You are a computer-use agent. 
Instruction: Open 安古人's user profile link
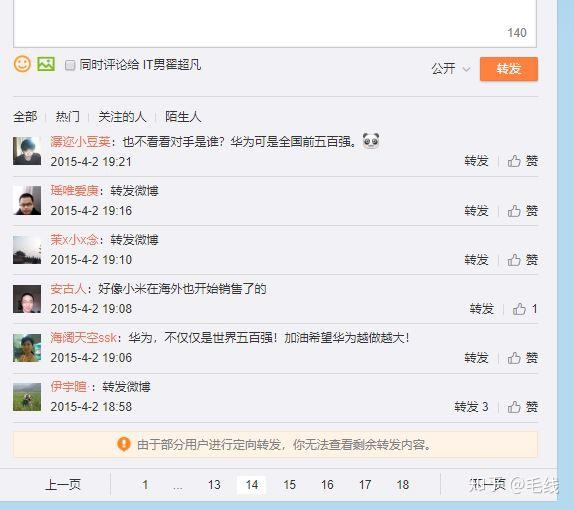tap(68, 289)
